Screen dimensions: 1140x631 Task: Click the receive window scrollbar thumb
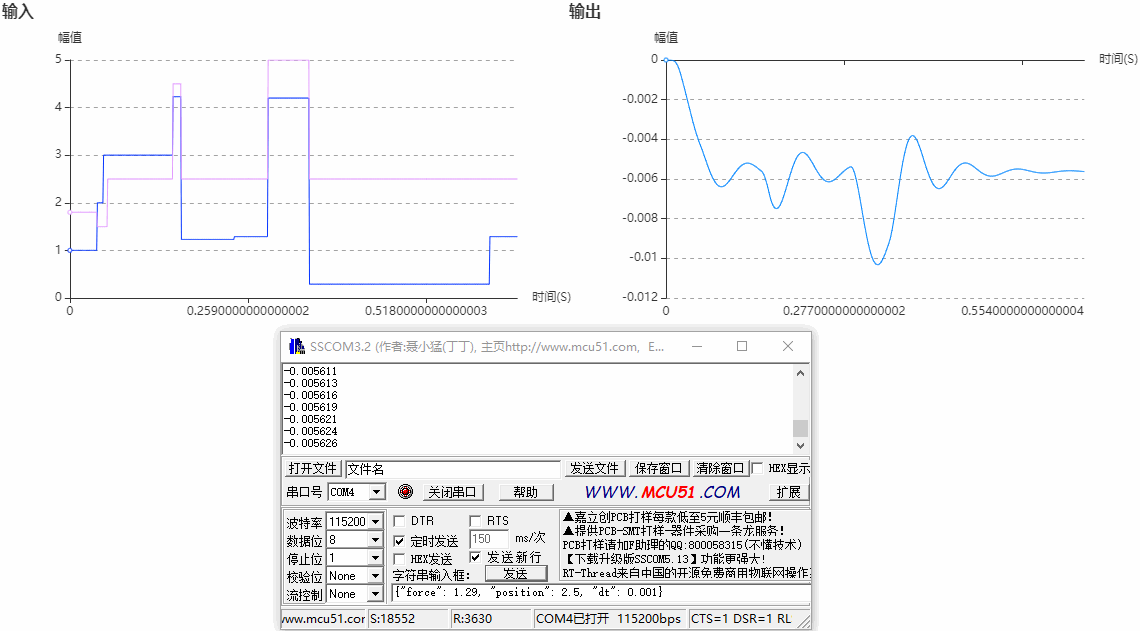pyautogui.click(x=800, y=427)
